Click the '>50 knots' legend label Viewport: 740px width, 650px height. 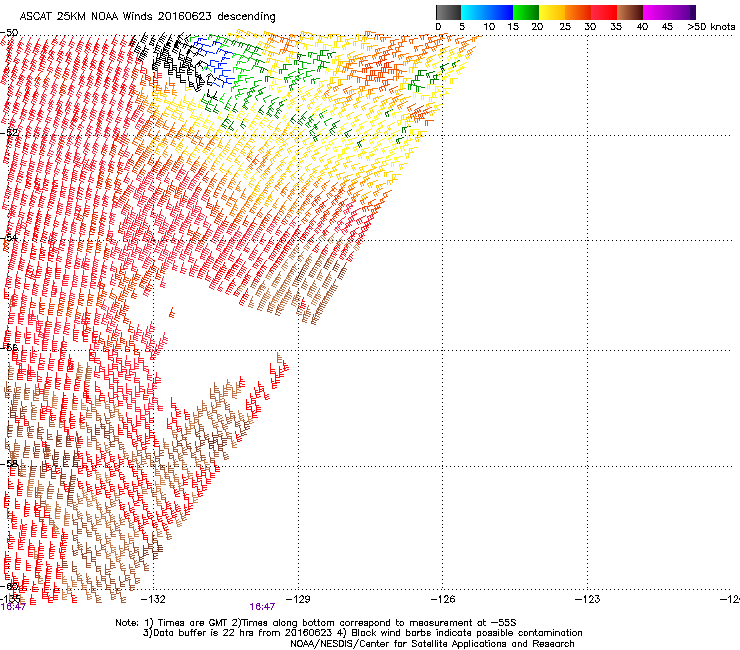click(x=711, y=27)
